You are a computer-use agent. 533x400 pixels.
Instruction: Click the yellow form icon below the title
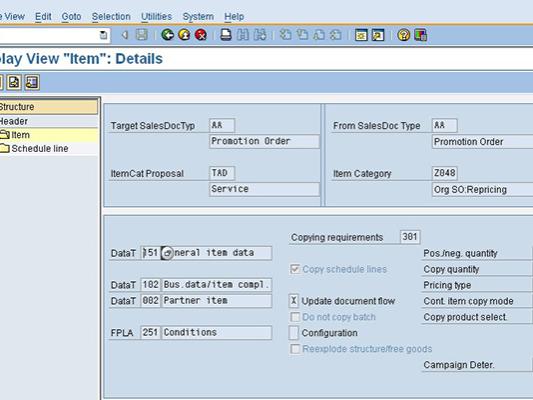(32, 82)
